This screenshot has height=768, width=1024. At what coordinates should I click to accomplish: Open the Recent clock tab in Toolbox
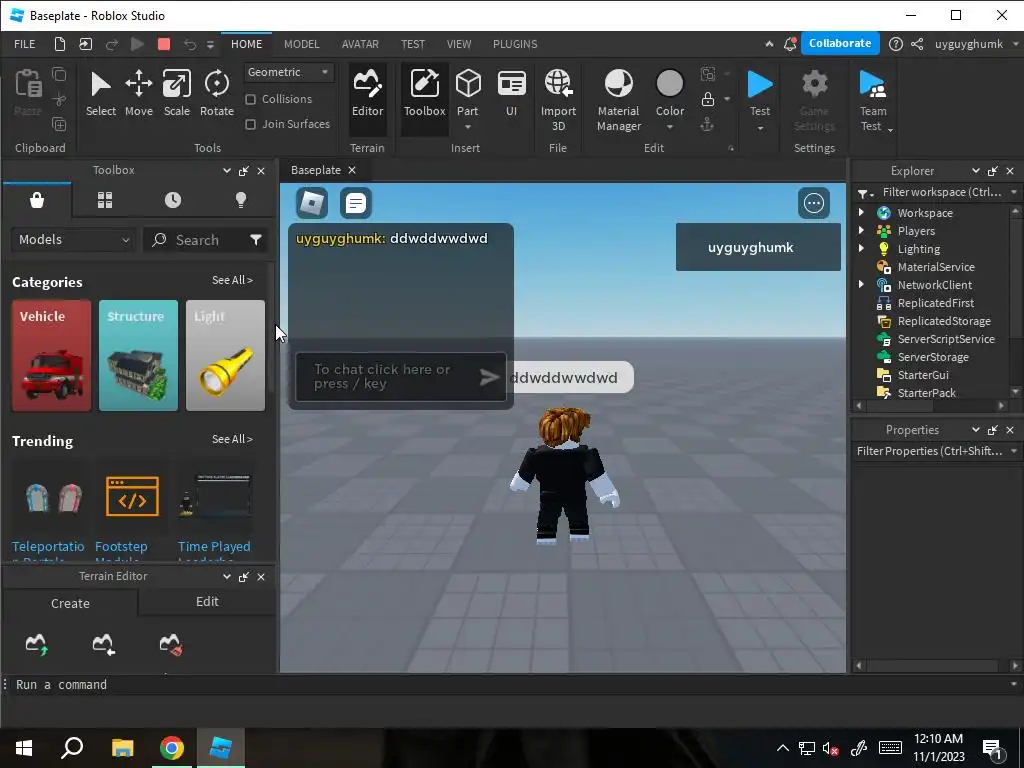173,200
